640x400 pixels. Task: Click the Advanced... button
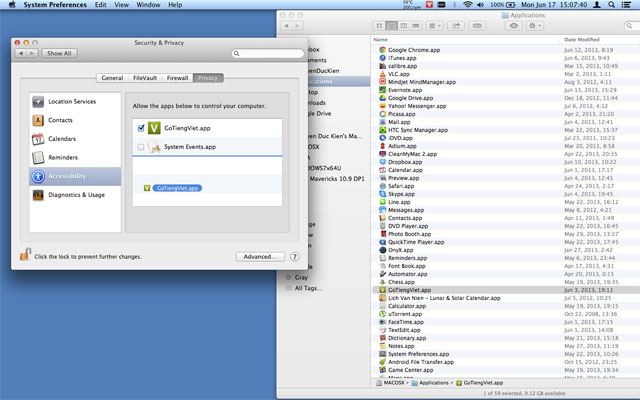tap(261, 257)
